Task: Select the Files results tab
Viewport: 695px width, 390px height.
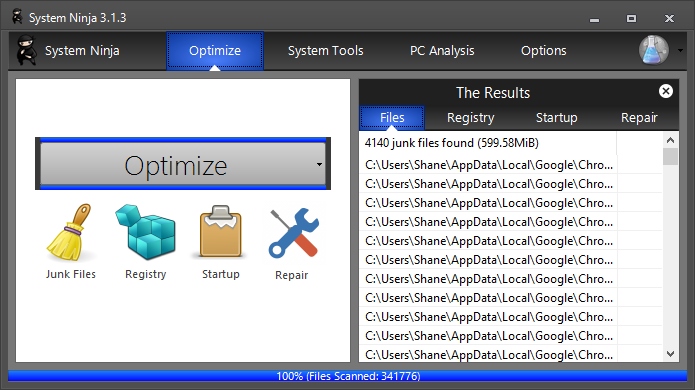Action: pyautogui.click(x=392, y=117)
